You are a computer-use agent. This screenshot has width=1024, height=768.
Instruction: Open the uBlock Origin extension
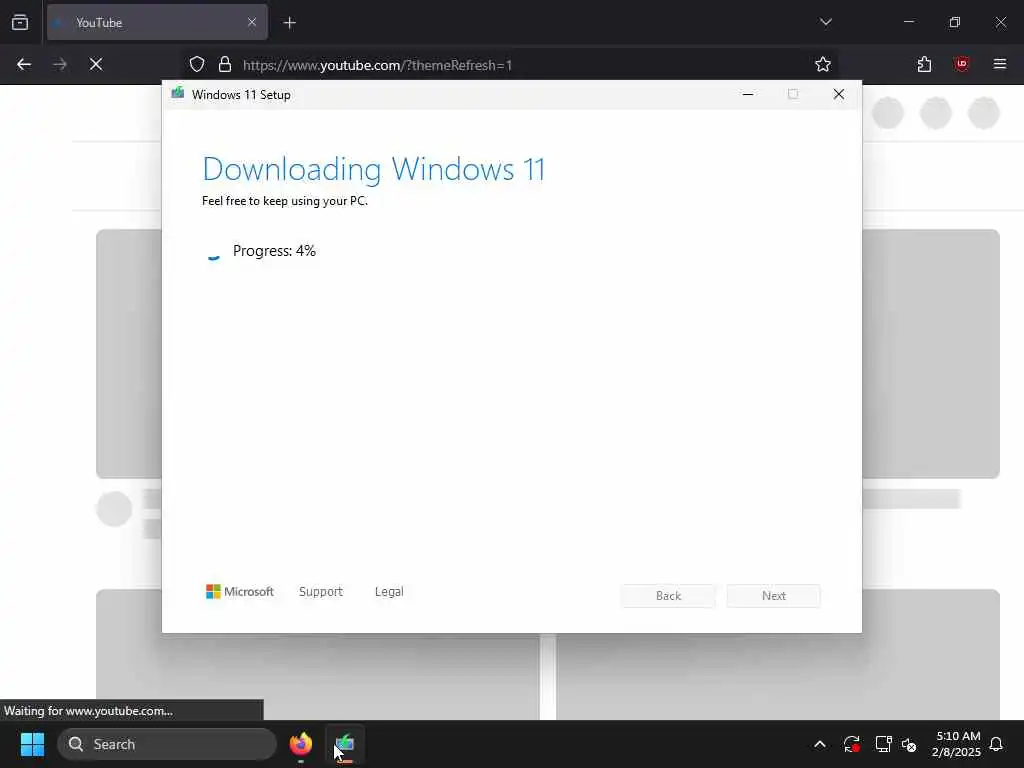pos(962,65)
